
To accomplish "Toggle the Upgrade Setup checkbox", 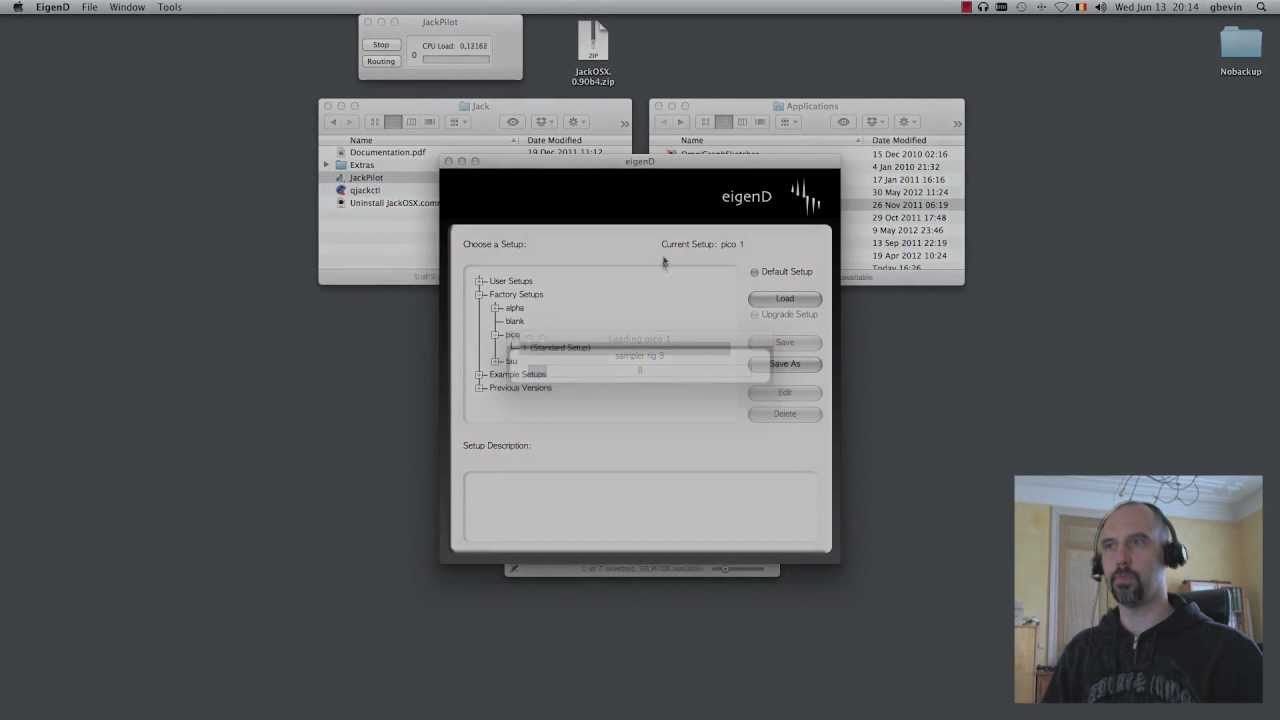I will coord(755,315).
